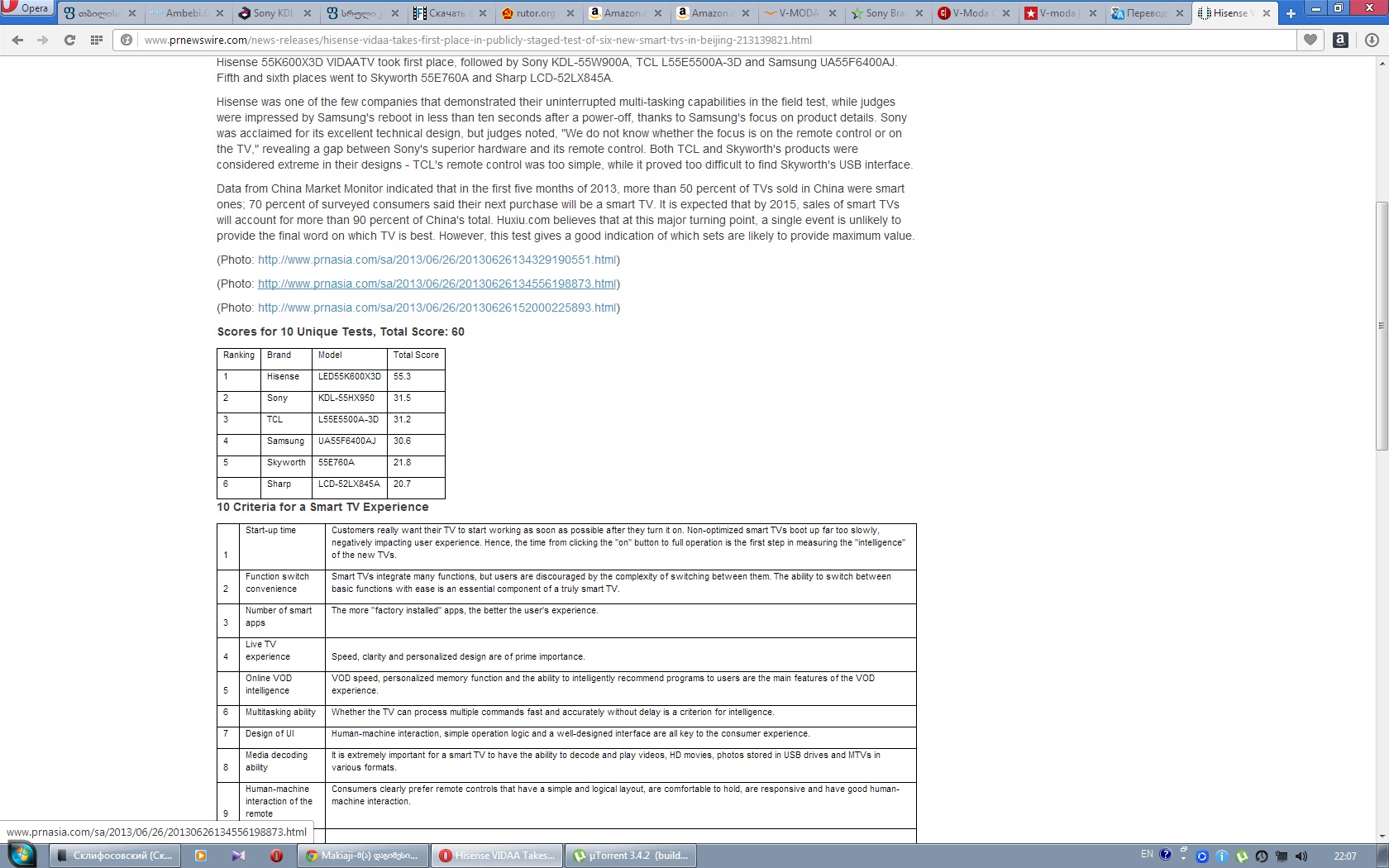Click the vertical scrollbar thumb
1389x868 pixels.
(1382, 326)
